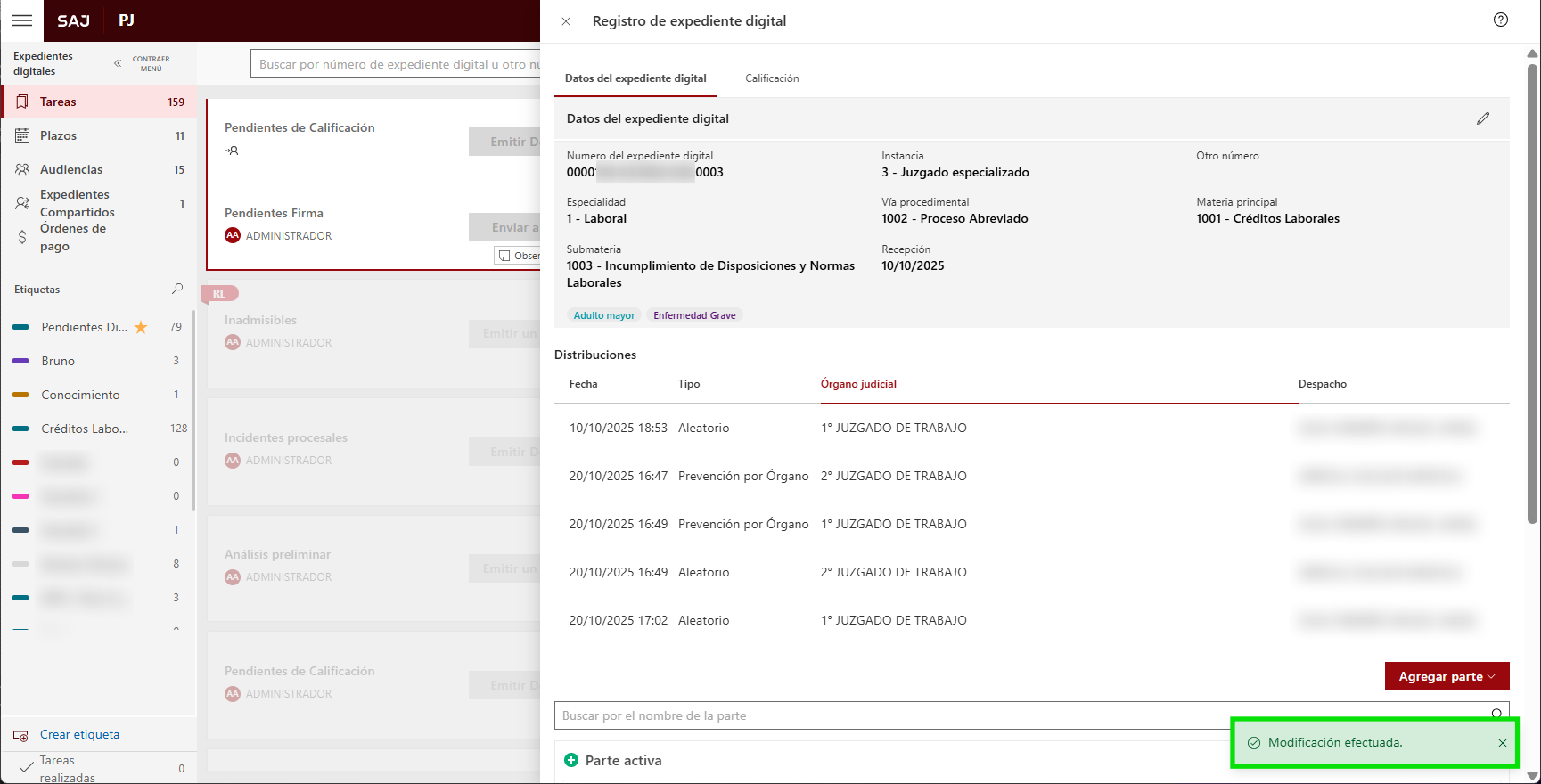
Task: Open the Agregar parte dropdown
Action: [x=1447, y=676]
